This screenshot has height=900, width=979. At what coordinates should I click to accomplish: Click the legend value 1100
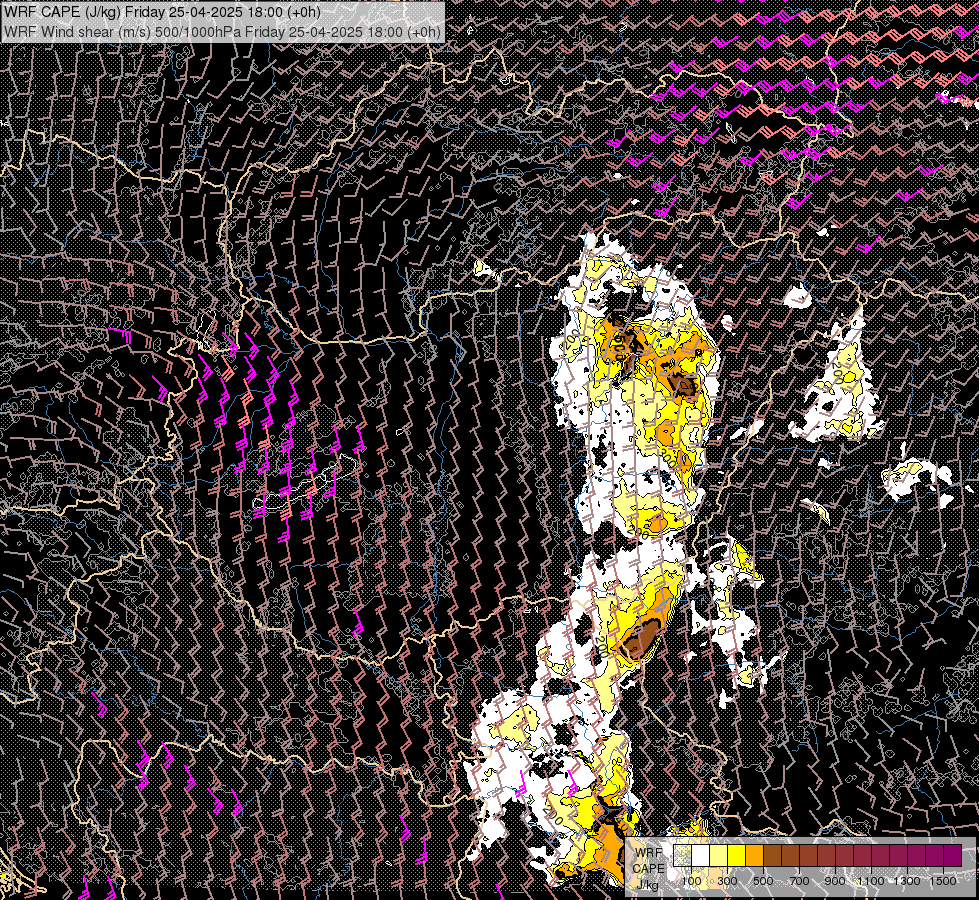(870, 881)
